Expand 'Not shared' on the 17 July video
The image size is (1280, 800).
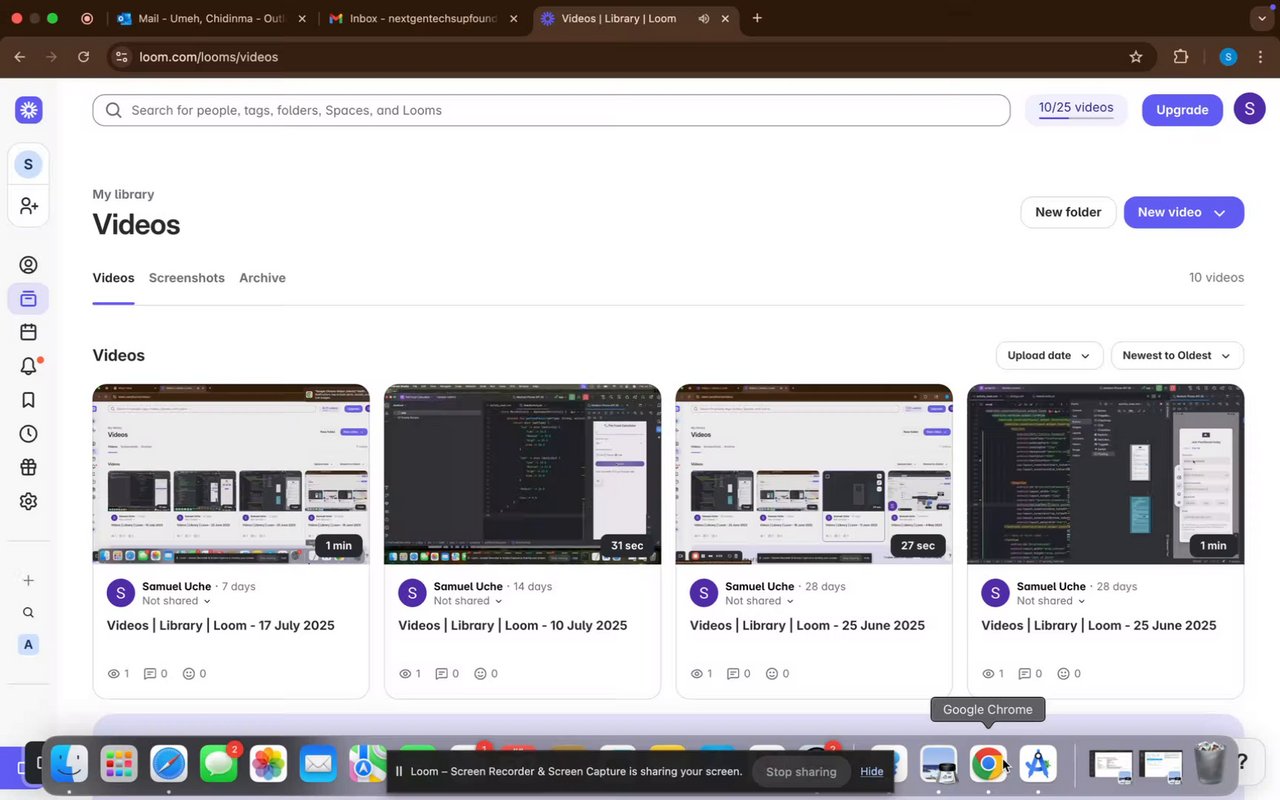coord(176,601)
